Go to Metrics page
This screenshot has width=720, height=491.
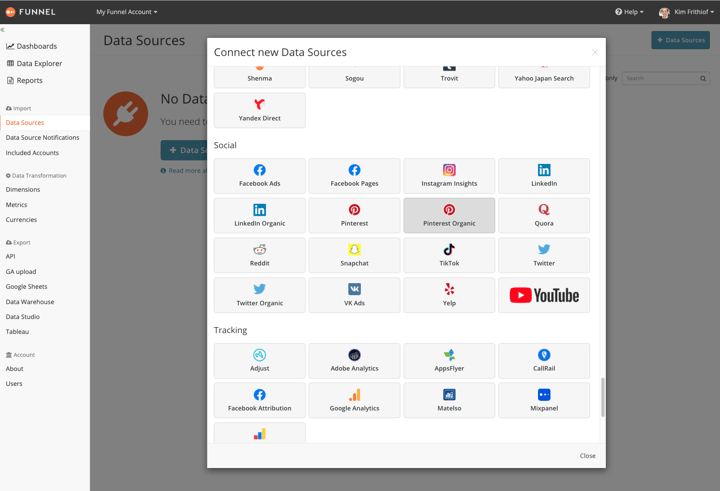[x=17, y=204]
